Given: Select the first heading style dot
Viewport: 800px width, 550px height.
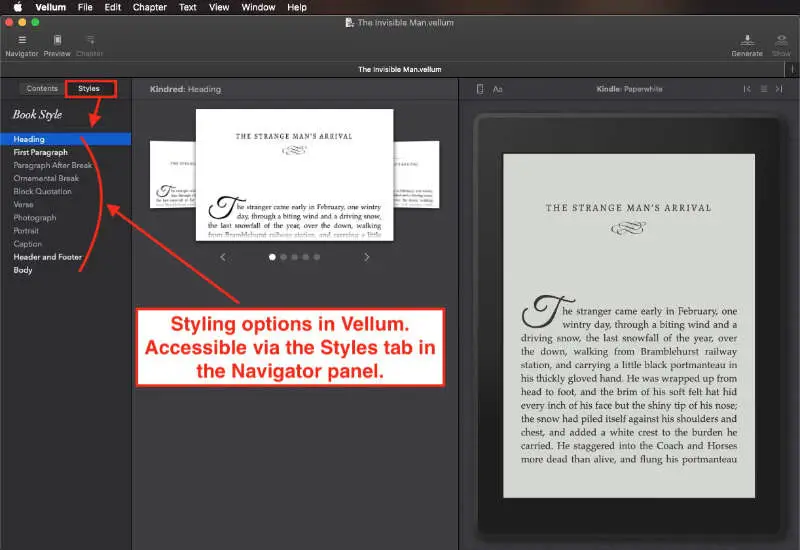Looking at the screenshot, I should pyautogui.click(x=272, y=257).
